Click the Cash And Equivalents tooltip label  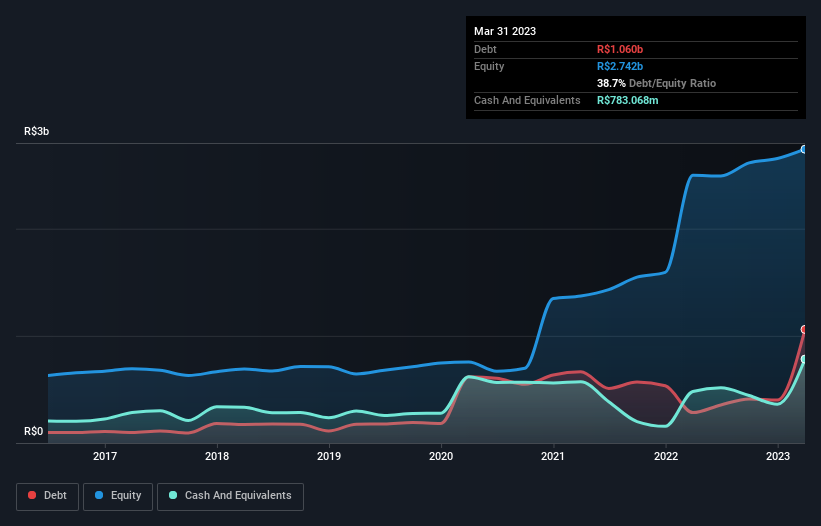point(527,100)
